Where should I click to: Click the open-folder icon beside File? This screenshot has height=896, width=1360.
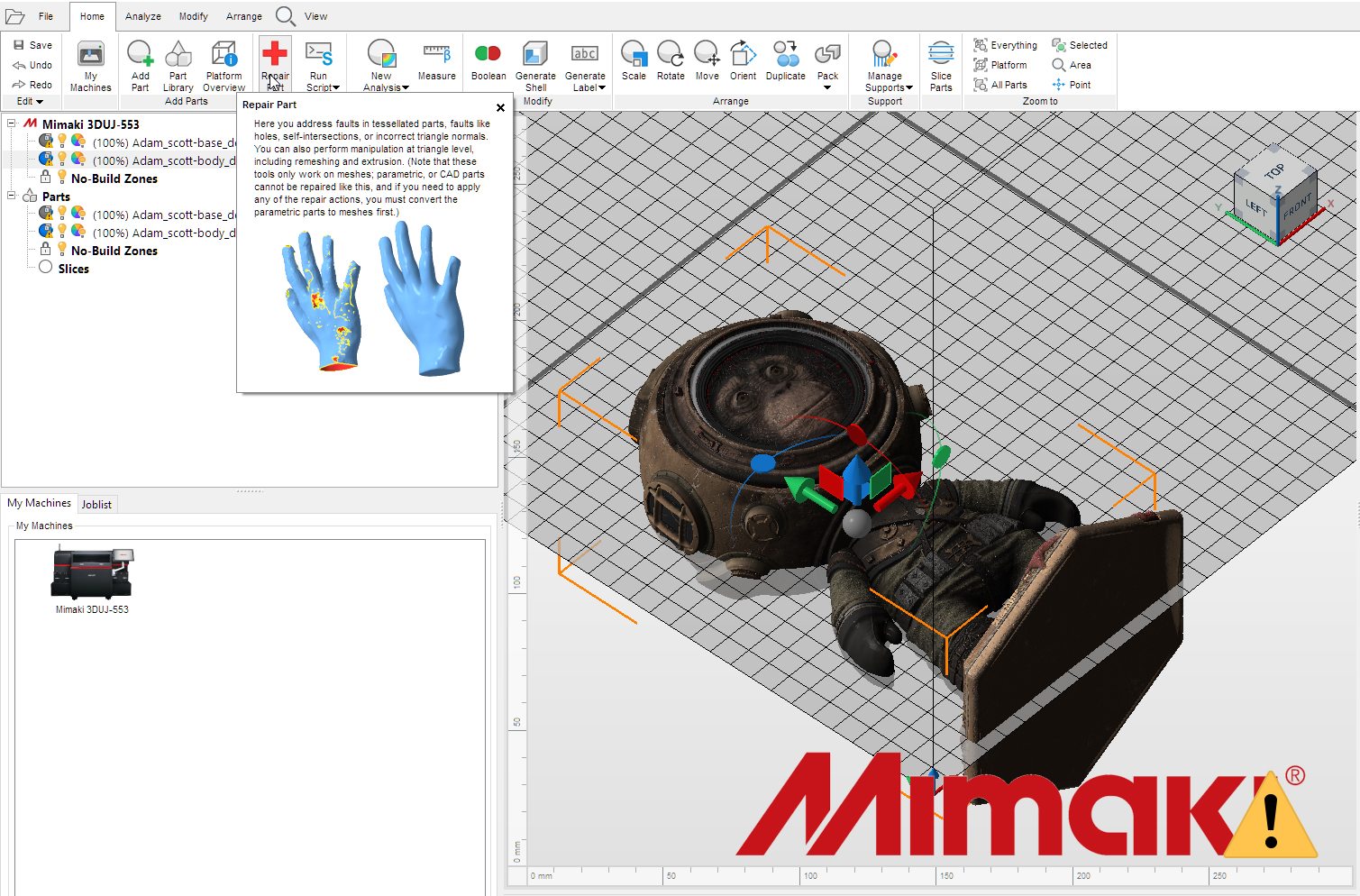click(x=15, y=16)
